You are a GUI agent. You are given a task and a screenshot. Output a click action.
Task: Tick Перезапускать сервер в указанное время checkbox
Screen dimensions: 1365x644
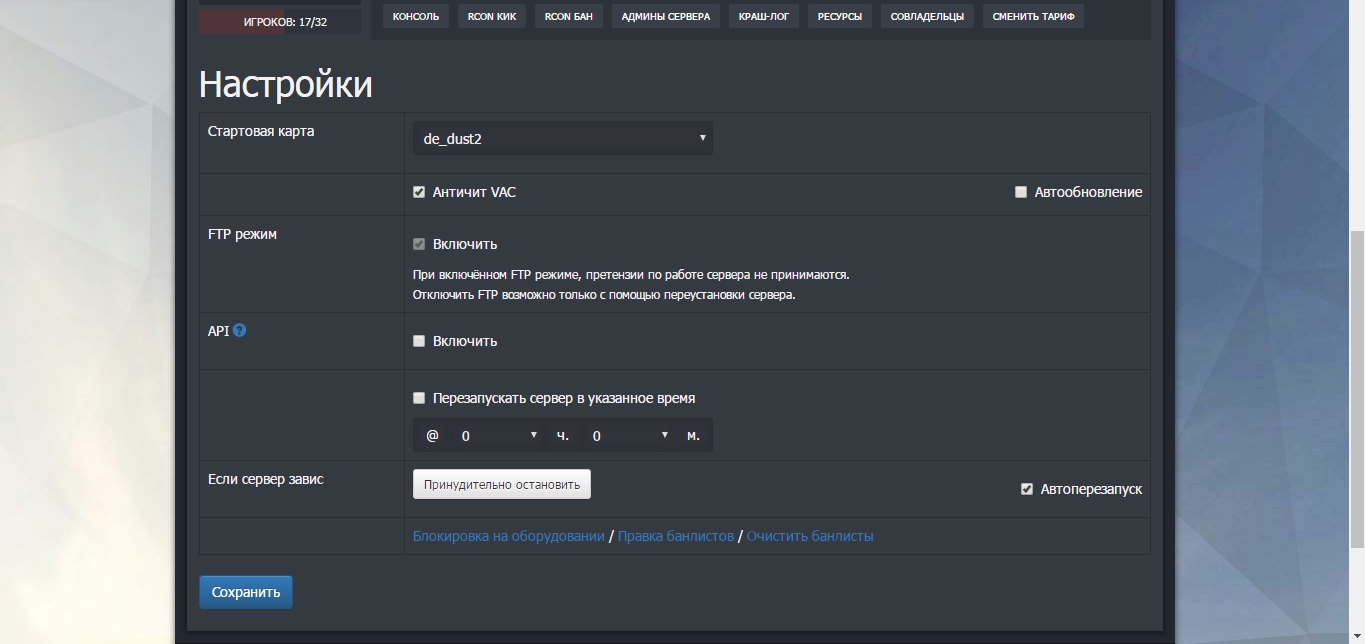(419, 398)
